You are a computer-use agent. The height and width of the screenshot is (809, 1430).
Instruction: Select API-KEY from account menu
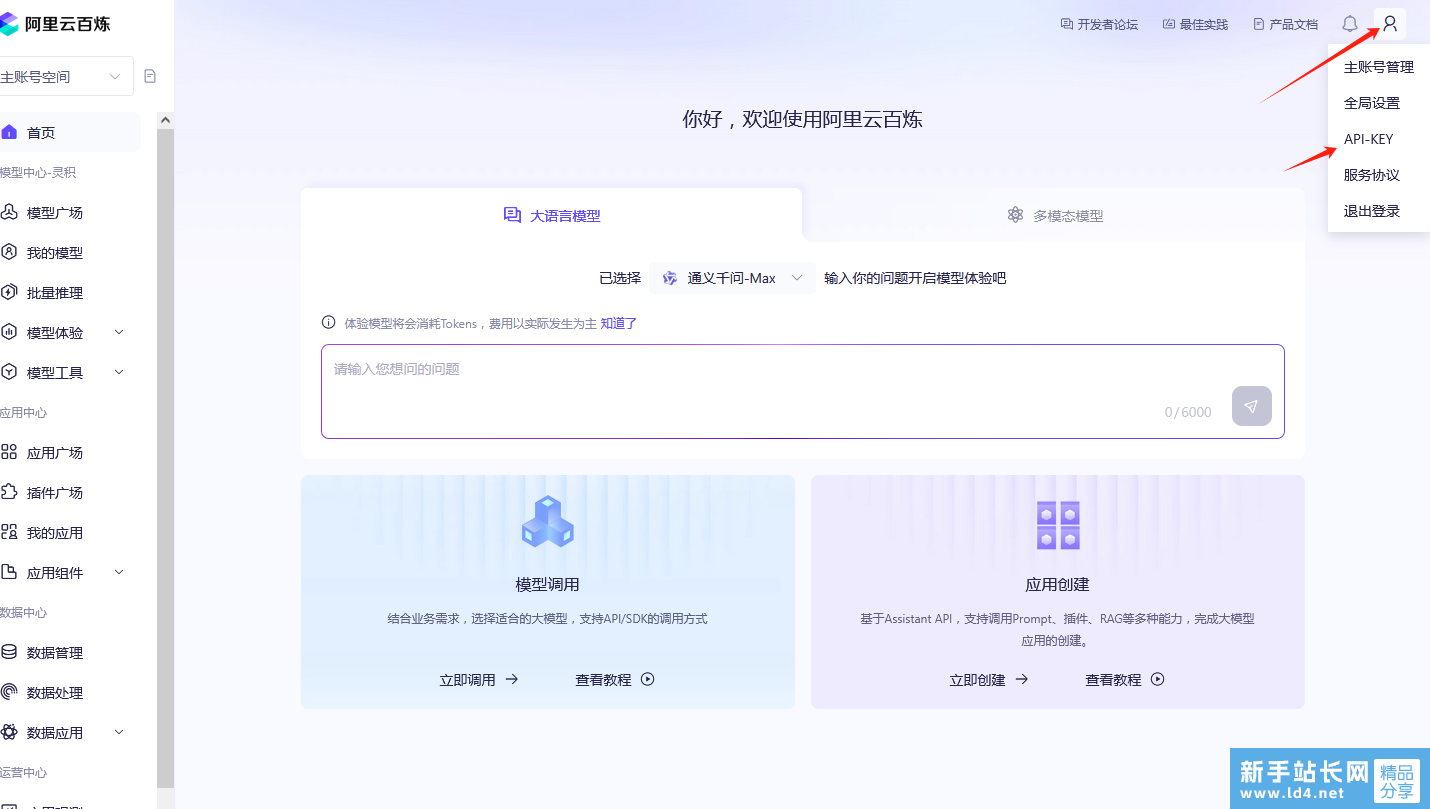[1379, 139]
